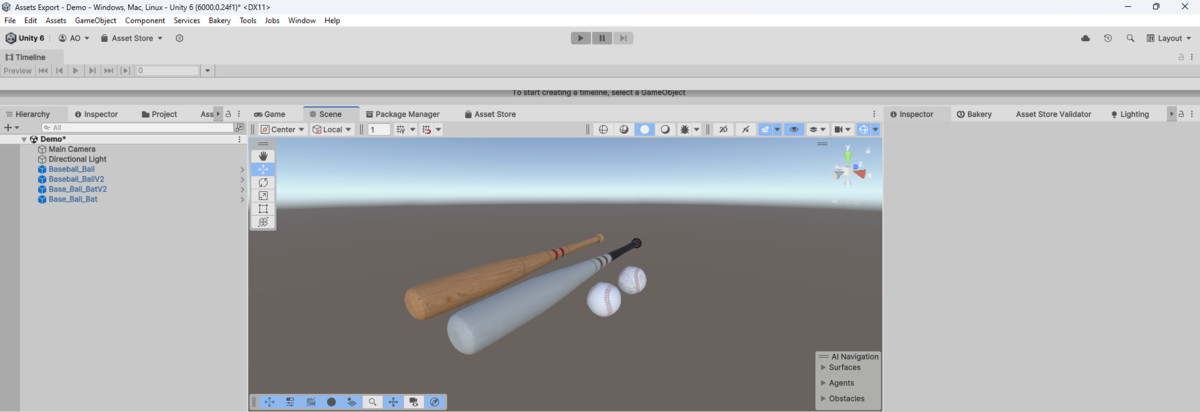1200x412 pixels.
Task: Switch to wireframe draw mode globe
Action: [603, 129]
